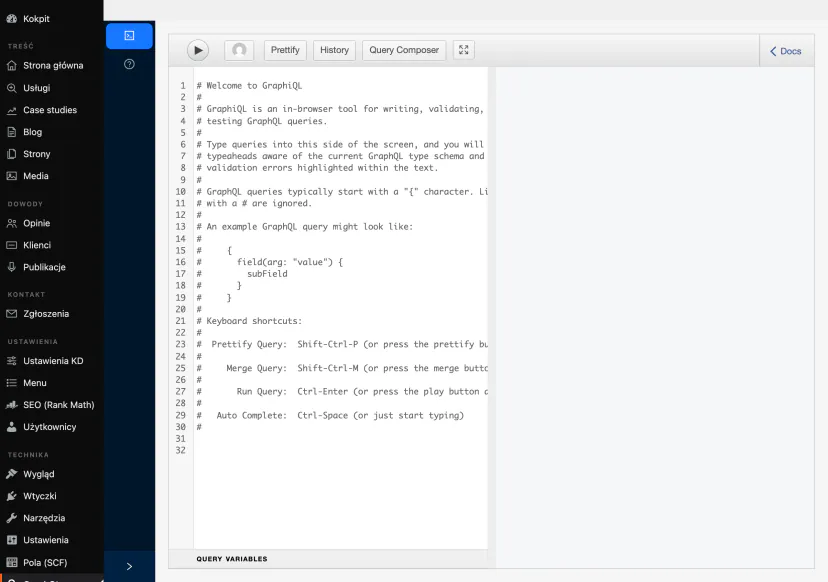Click the card icon beside Klienci
This screenshot has width=828, height=582.
click(12, 245)
